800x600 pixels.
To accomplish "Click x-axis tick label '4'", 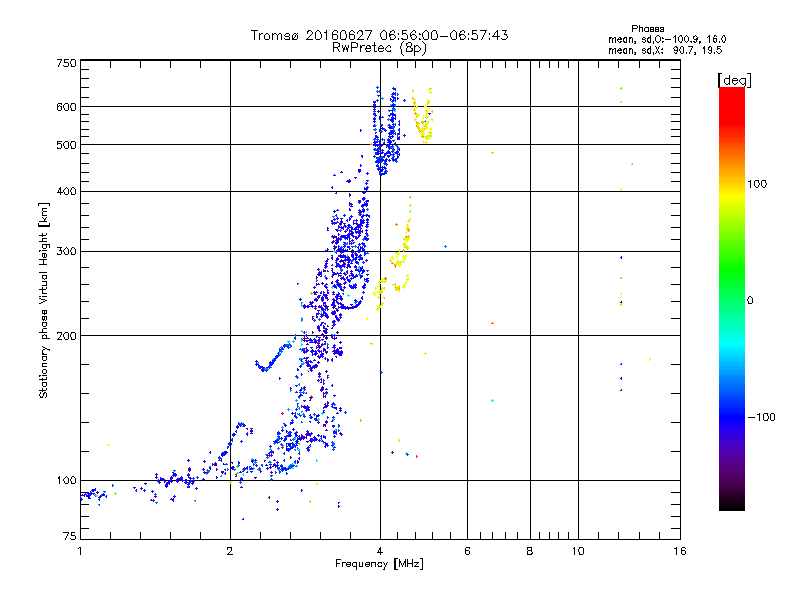I will 380,551.
